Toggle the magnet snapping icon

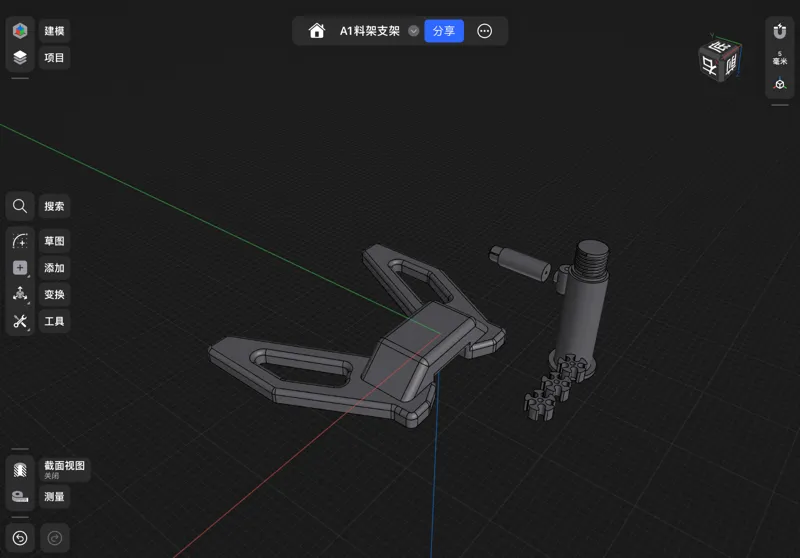click(x=780, y=31)
